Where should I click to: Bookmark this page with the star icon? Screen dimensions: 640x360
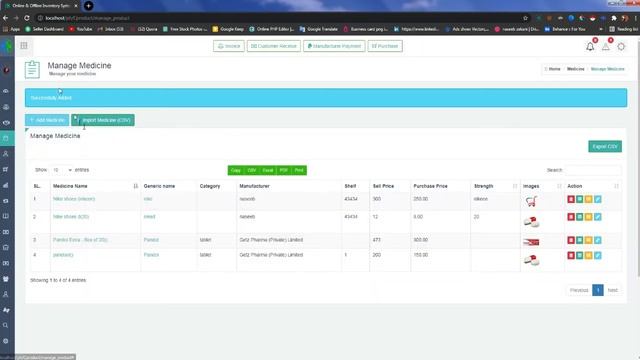point(525,18)
